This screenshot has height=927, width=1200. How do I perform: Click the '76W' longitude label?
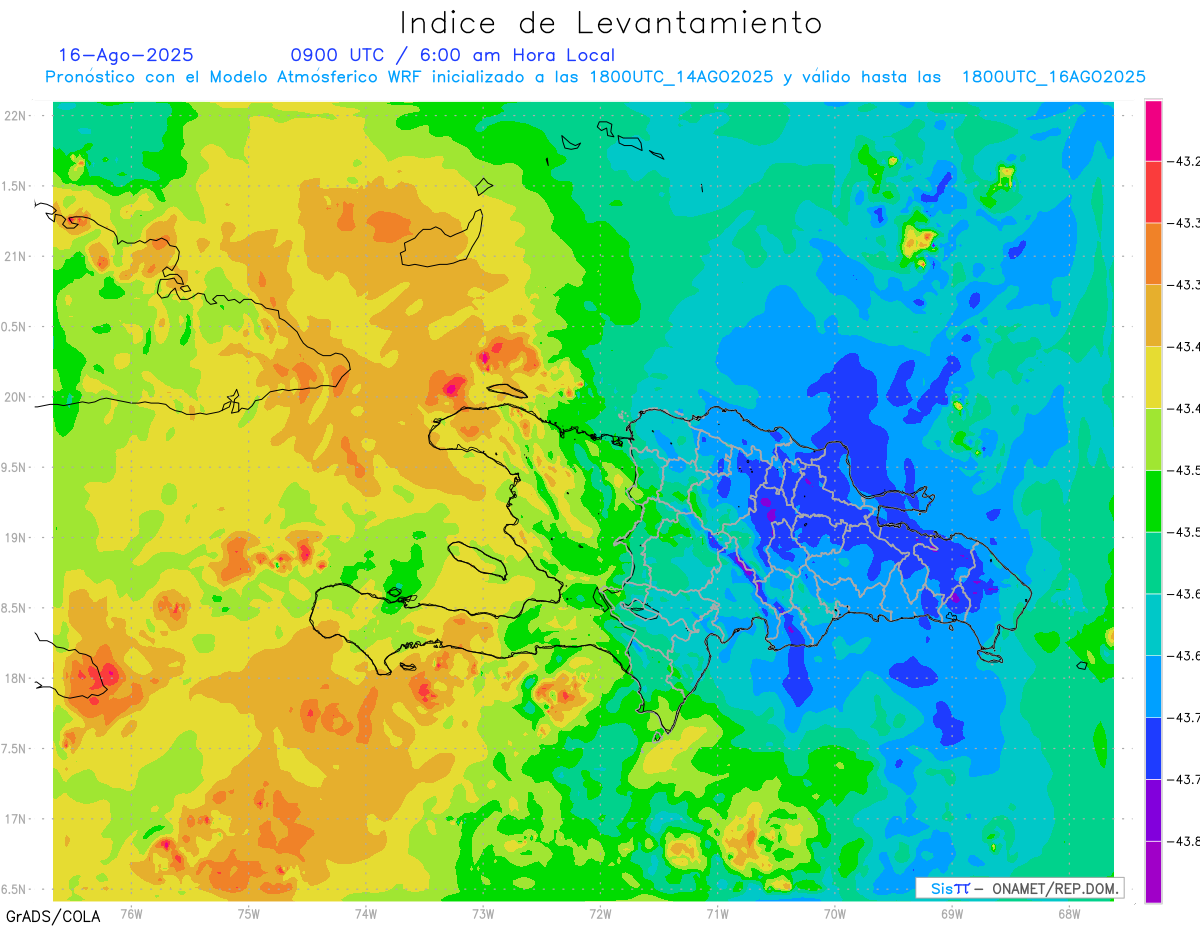click(131, 914)
